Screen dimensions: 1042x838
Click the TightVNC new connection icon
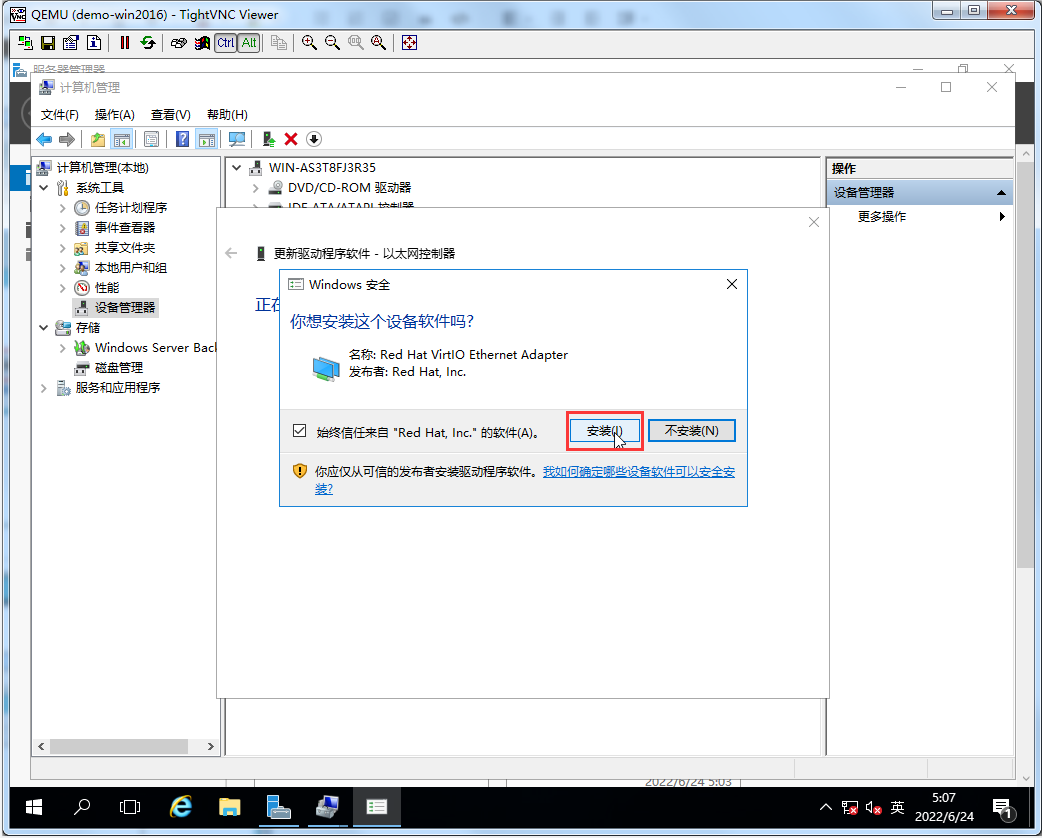(x=25, y=43)
